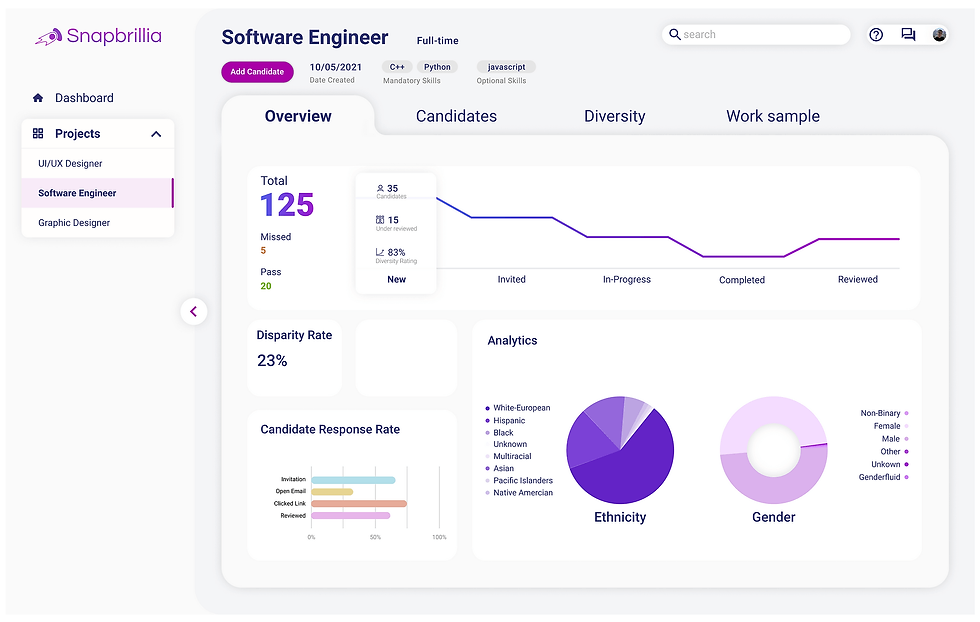This screenshot has width=980, height=622.
Task: Click the Disparity Rate 23% value
Action: coord(272,361)
